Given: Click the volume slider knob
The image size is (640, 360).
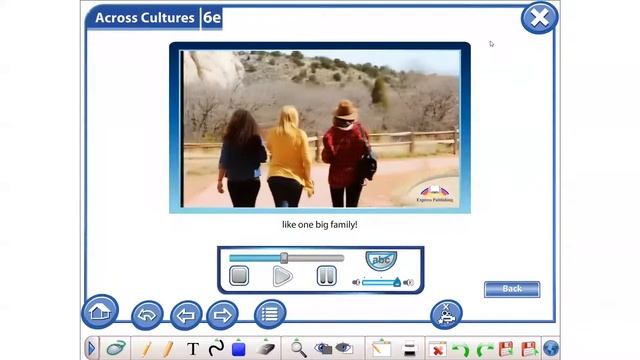Looking at the screenshot, I should 397,282.
